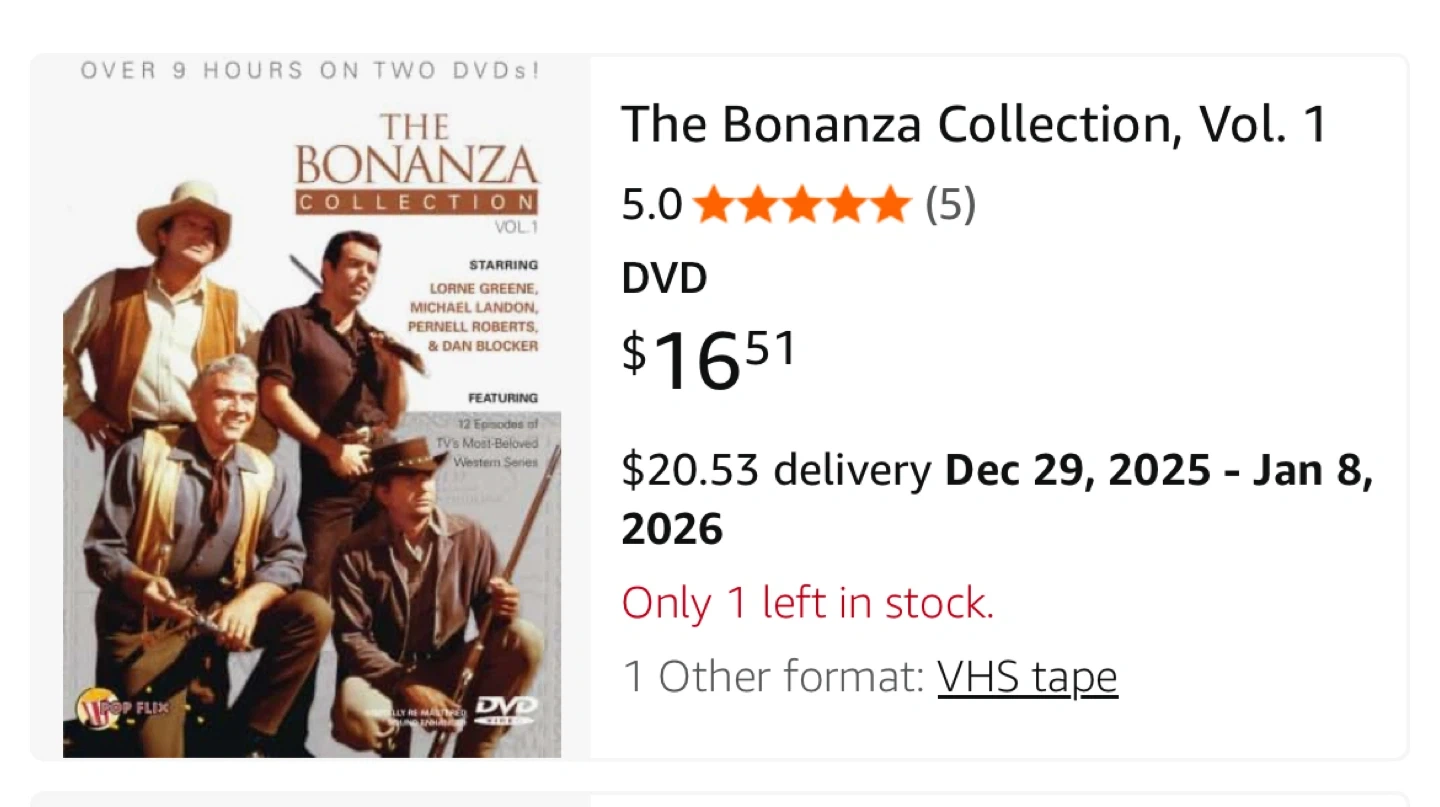Tap the COLLECTION banner on the cover
The image size is (1440, 807).
417,201
